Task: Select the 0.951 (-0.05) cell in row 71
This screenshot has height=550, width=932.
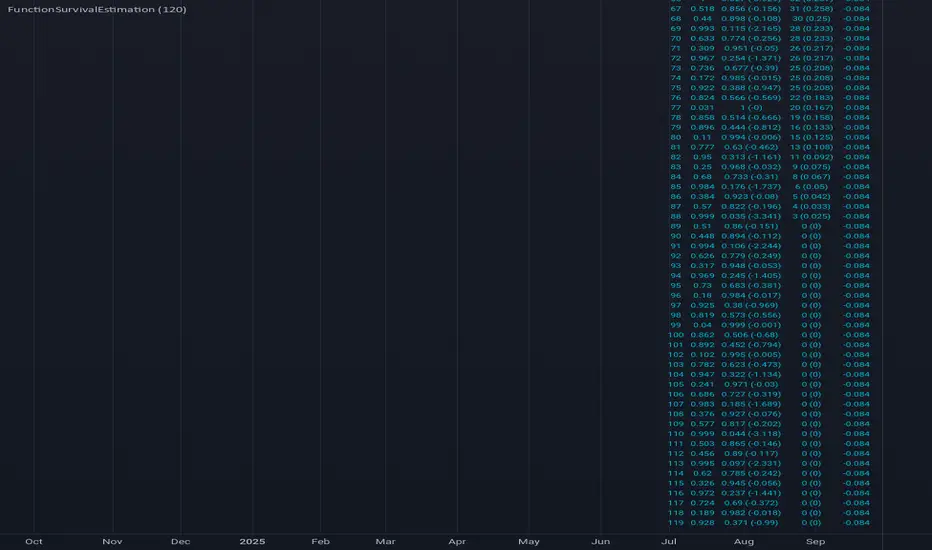Action: [x=751, y=49]
